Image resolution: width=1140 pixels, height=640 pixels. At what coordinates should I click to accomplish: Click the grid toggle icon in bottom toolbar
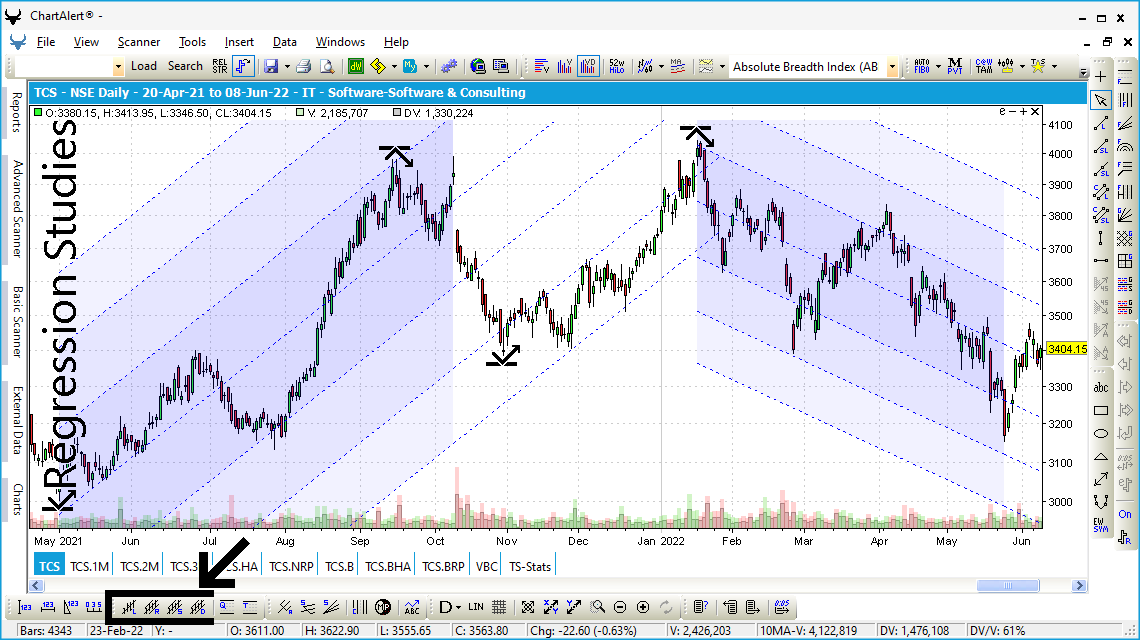coord(499,607)
